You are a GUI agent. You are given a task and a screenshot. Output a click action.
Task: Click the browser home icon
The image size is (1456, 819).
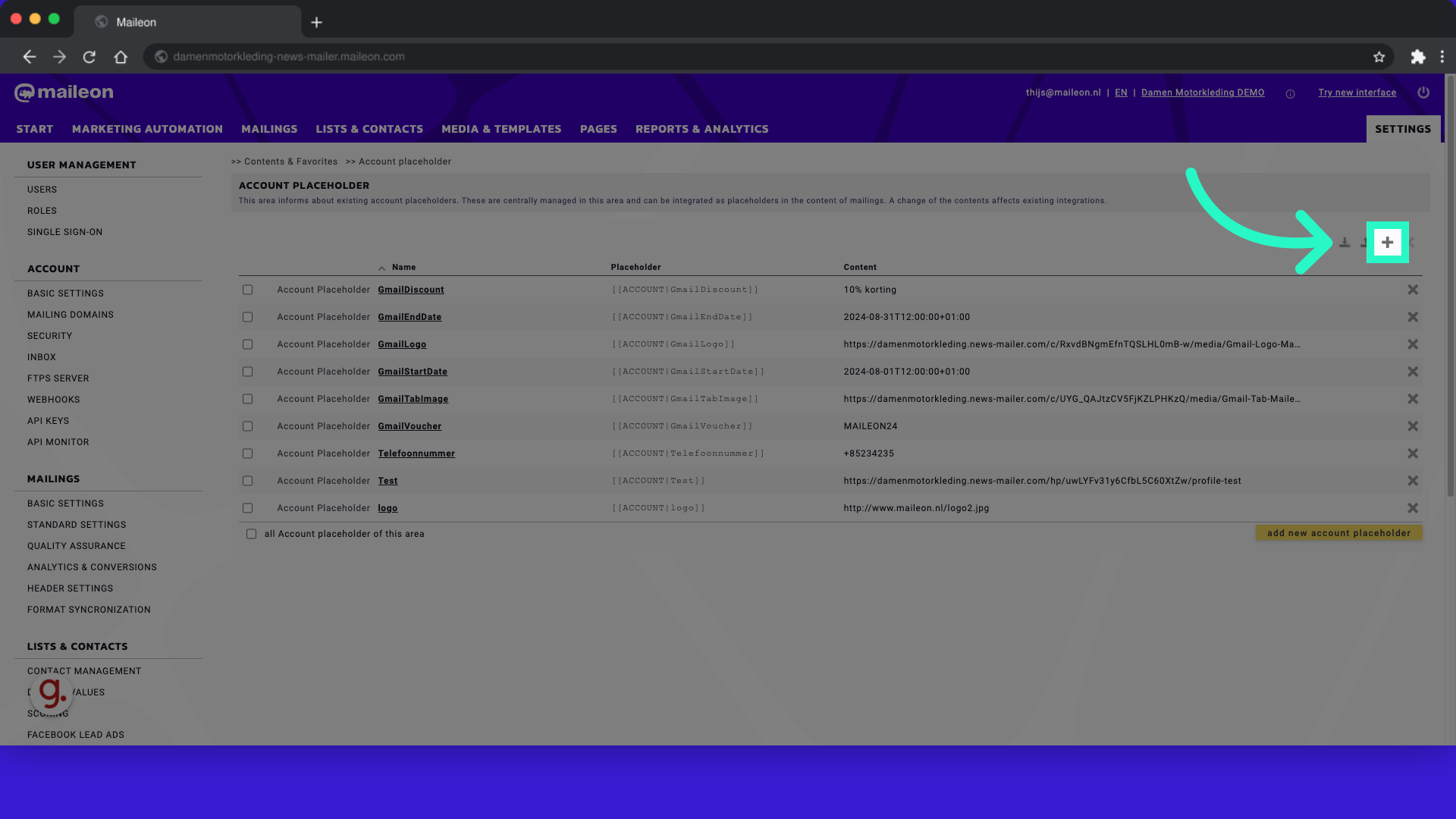(121, 57)
